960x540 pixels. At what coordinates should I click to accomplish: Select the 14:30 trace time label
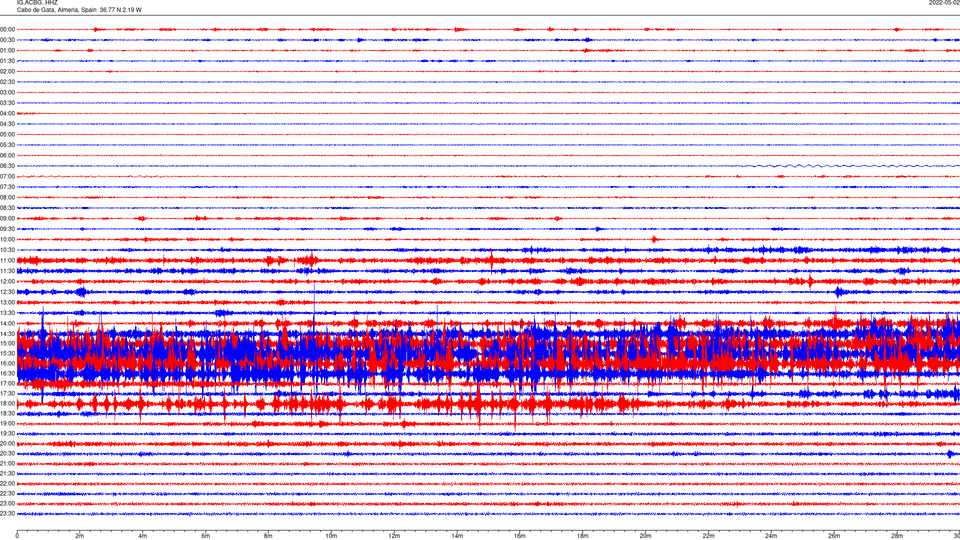(7, 334)
